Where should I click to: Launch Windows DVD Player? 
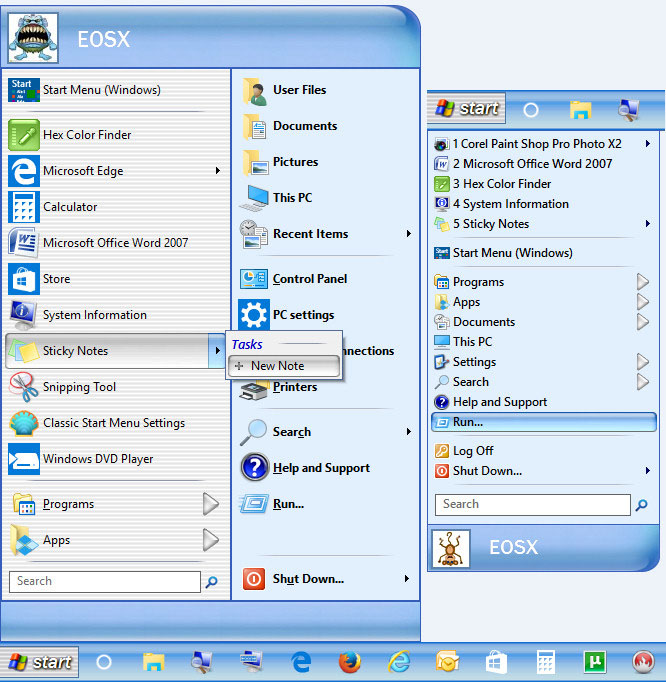pyautogui.click(x=115, y=459)
